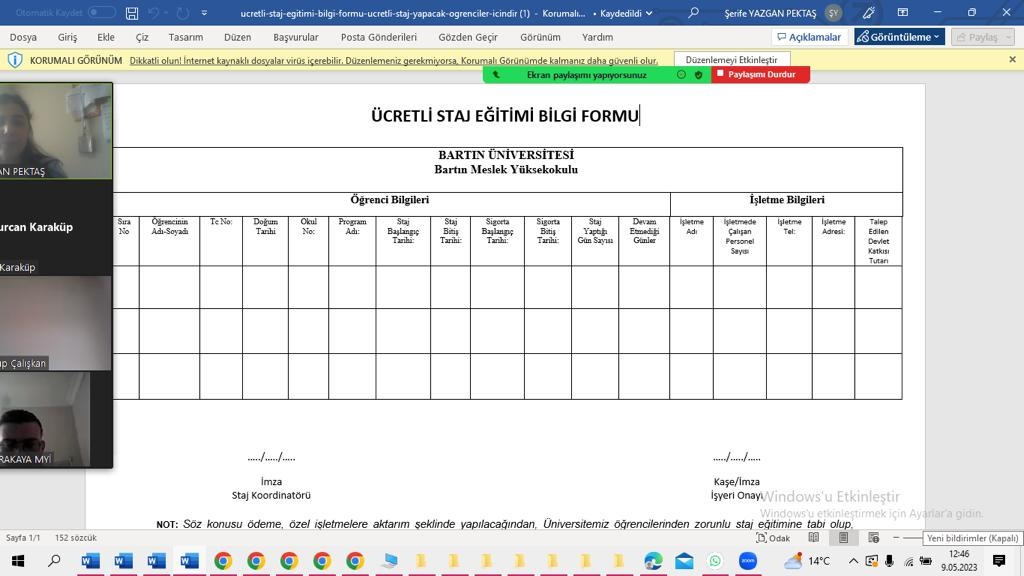Click the Sayfa 1/1 page indicator
The image size is (1024, 576).
(23, 538)
